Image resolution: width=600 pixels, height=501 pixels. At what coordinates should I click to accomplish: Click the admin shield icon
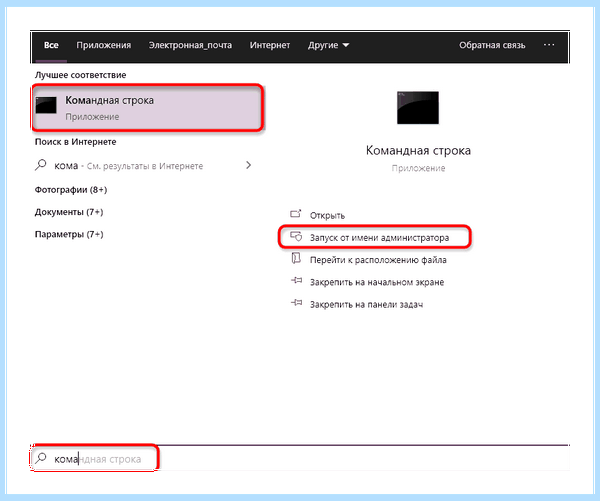[x=296, y=236]
